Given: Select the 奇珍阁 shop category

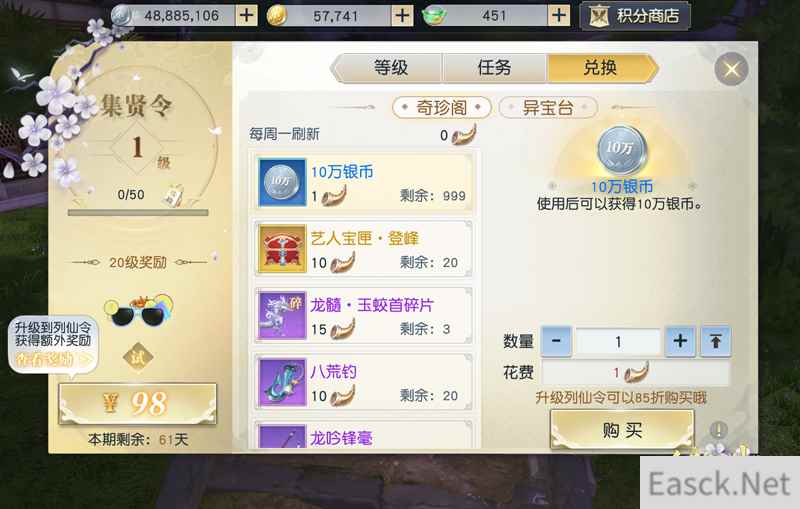Looking at the screenshot, I should pos(441,108).
